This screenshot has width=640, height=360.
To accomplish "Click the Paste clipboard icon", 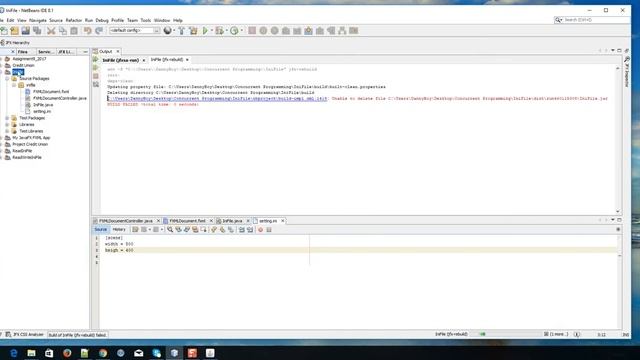I will point(74,31).
